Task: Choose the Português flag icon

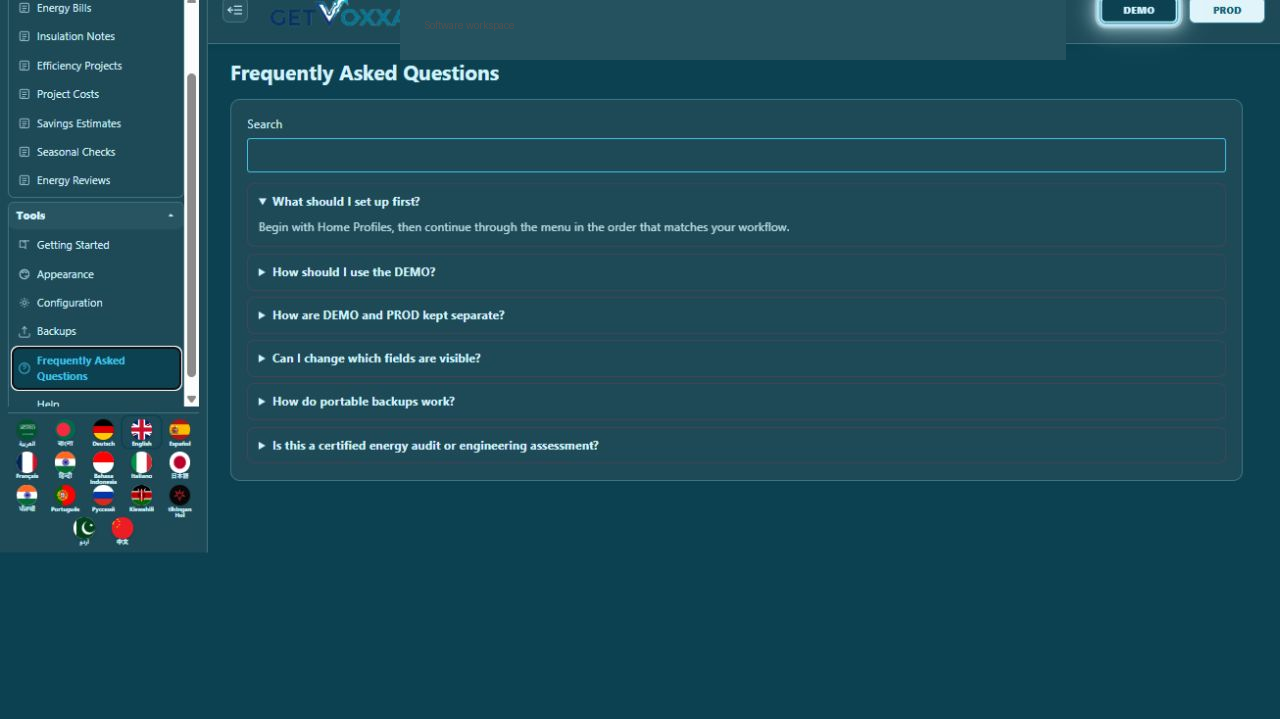Action: click(65, 499)
